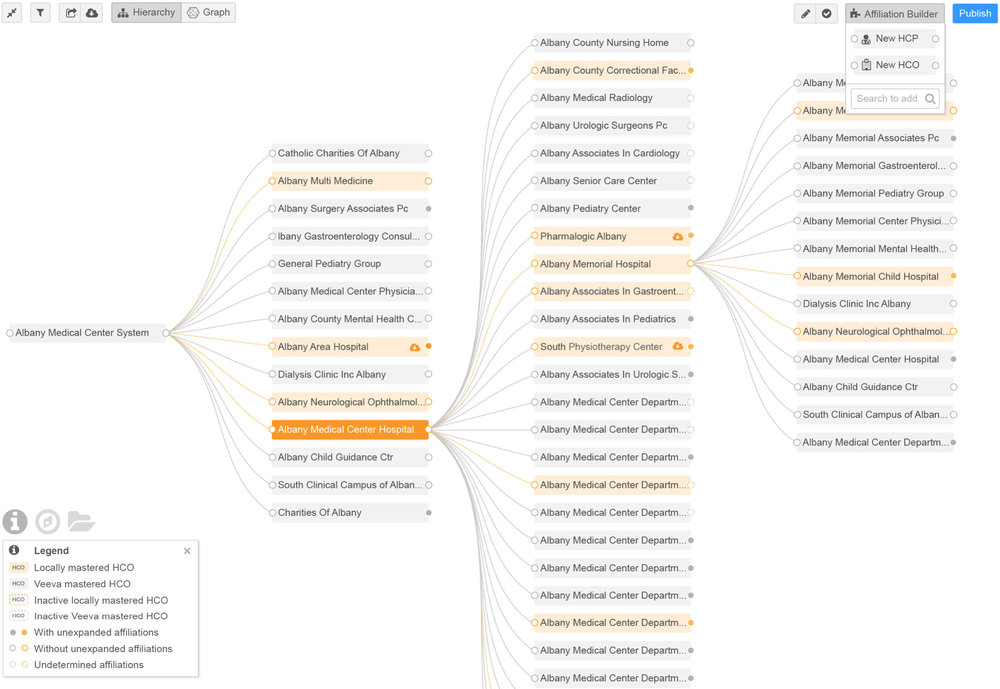Click the Legend info icon in panel header
Image resolution: width=1000 pixels, height=689 pixels.
[14, 550]
